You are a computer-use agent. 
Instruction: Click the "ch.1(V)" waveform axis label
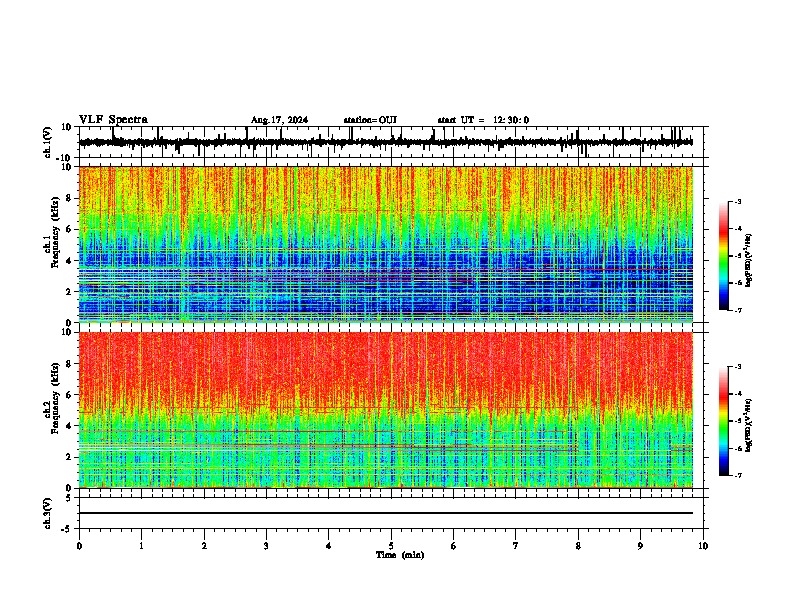(48, 142)
